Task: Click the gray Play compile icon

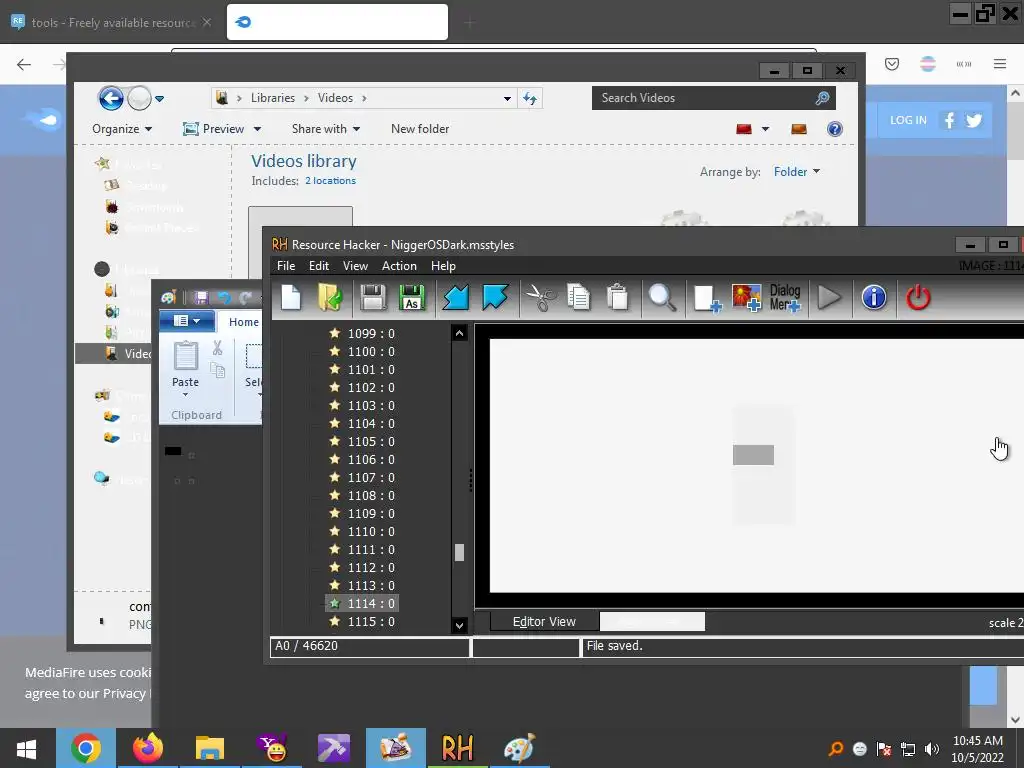Action: pyautogui.click(x=829, y=298)
